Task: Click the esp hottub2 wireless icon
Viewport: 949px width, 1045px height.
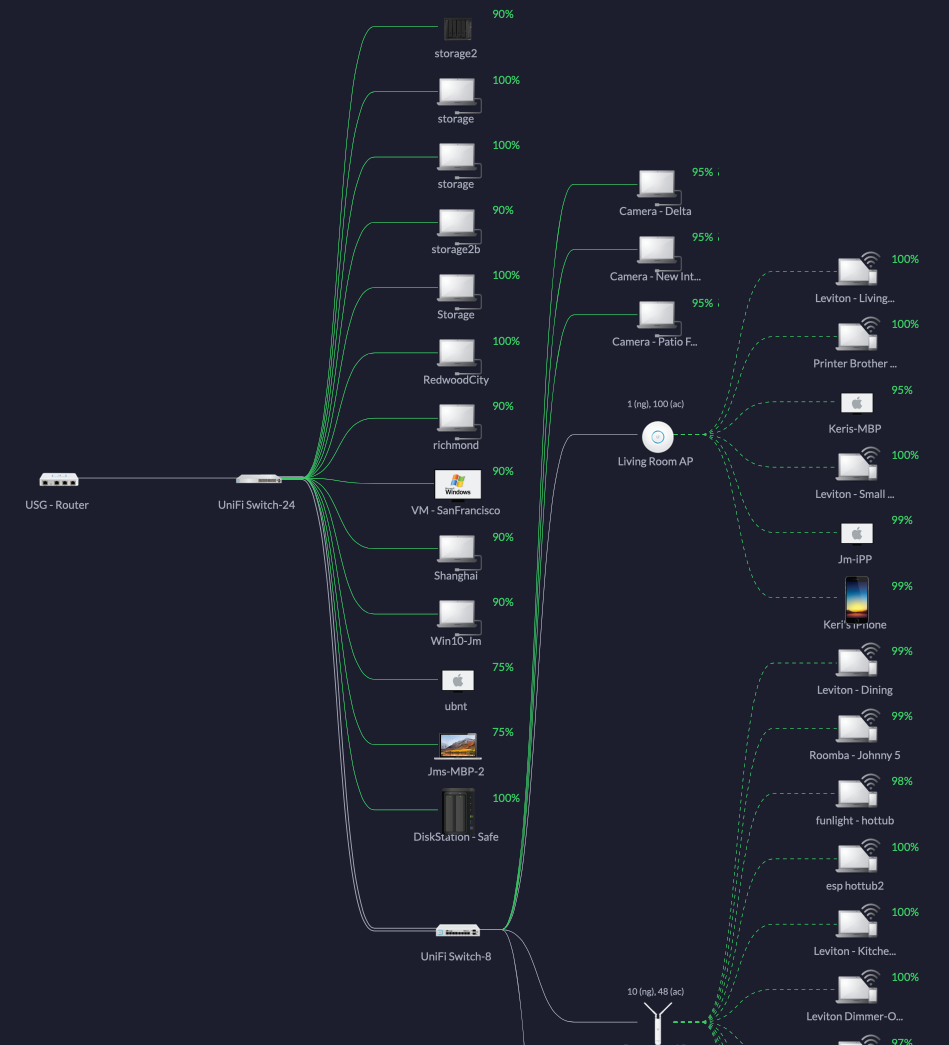Action: [x=859, y=856]
